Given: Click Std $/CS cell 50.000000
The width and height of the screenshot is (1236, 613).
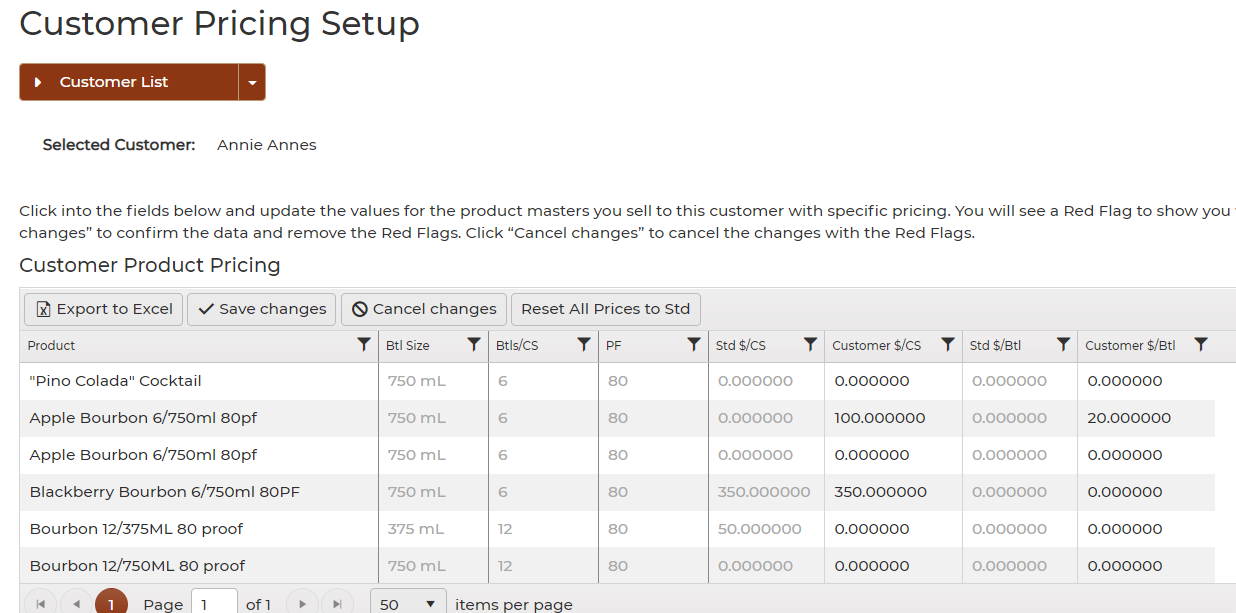Looking at the screenshot, I should (x=766, y=529).
